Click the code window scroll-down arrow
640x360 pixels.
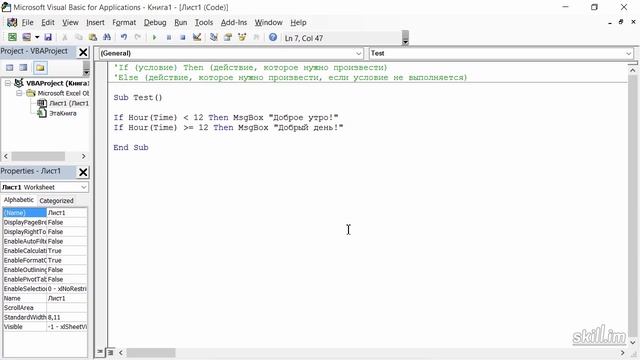pyautogui.click(x=633, y=343)
